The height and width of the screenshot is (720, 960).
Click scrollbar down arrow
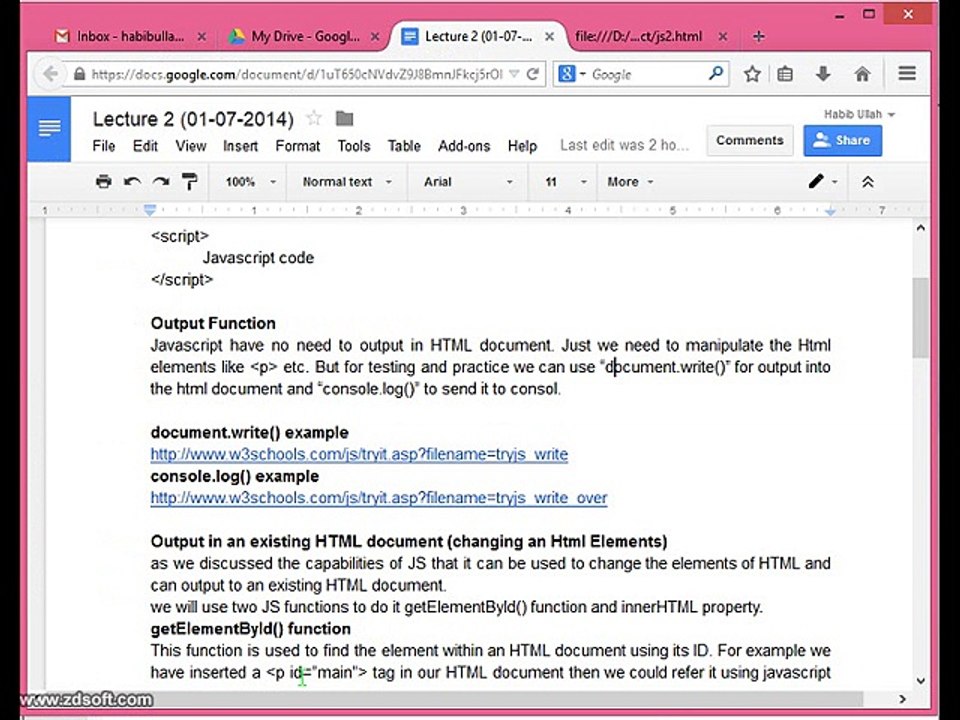click(x=920, y=680)
